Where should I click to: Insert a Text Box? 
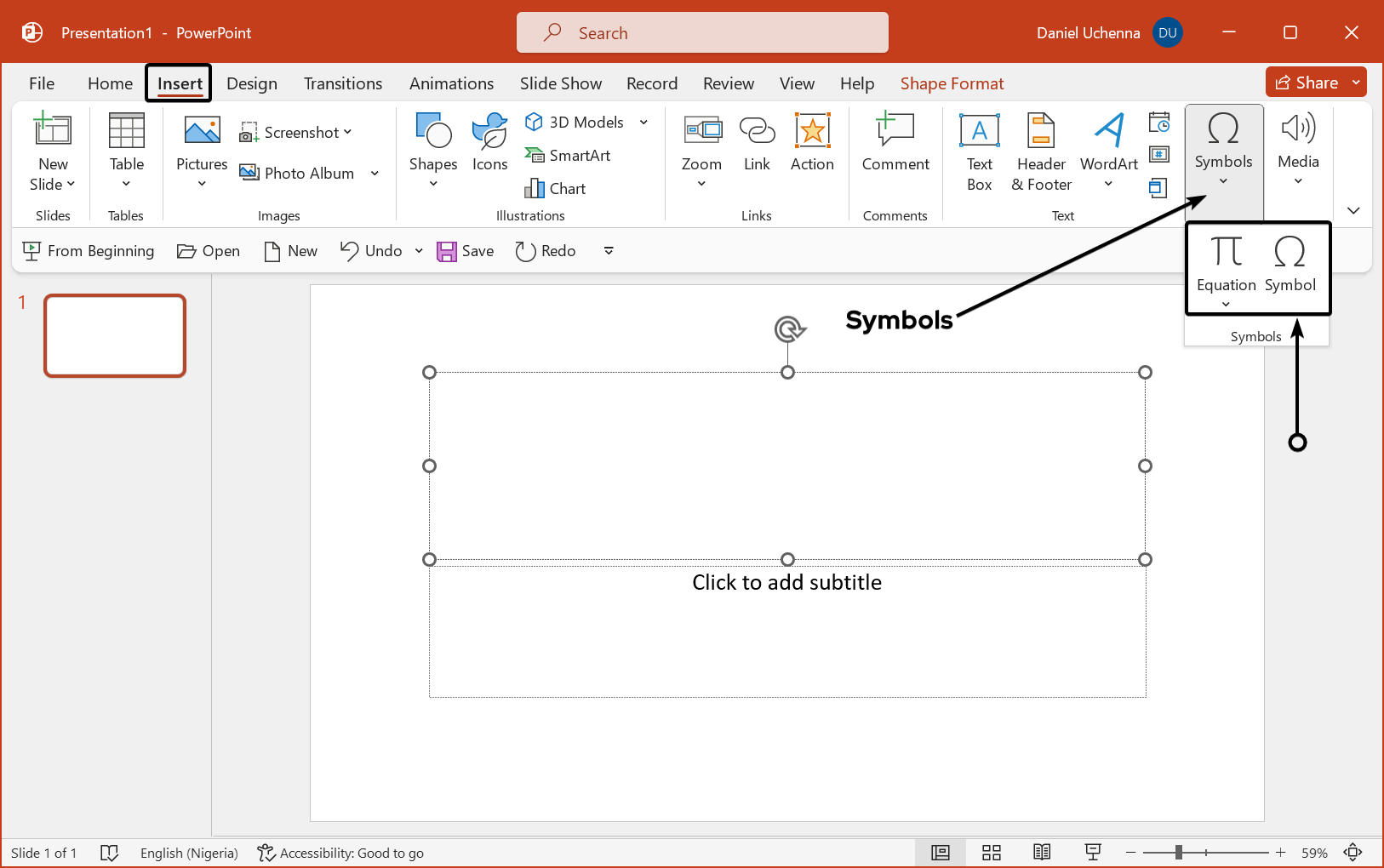979,153
